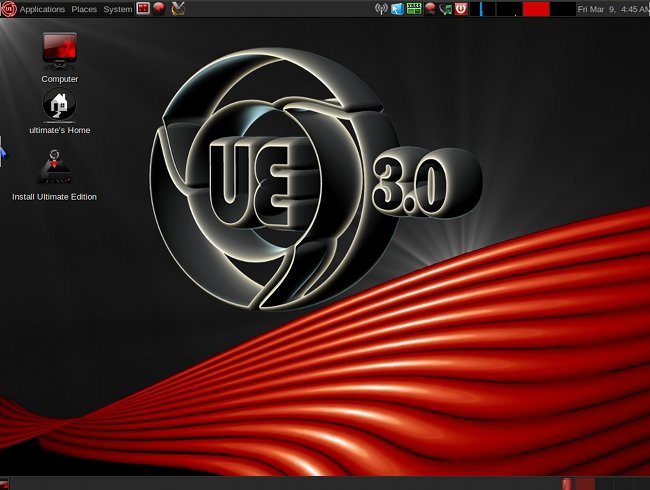This screenshot has width=650, height=490.
Task: Click the red ball tray icon
Action: pos(430,9)
